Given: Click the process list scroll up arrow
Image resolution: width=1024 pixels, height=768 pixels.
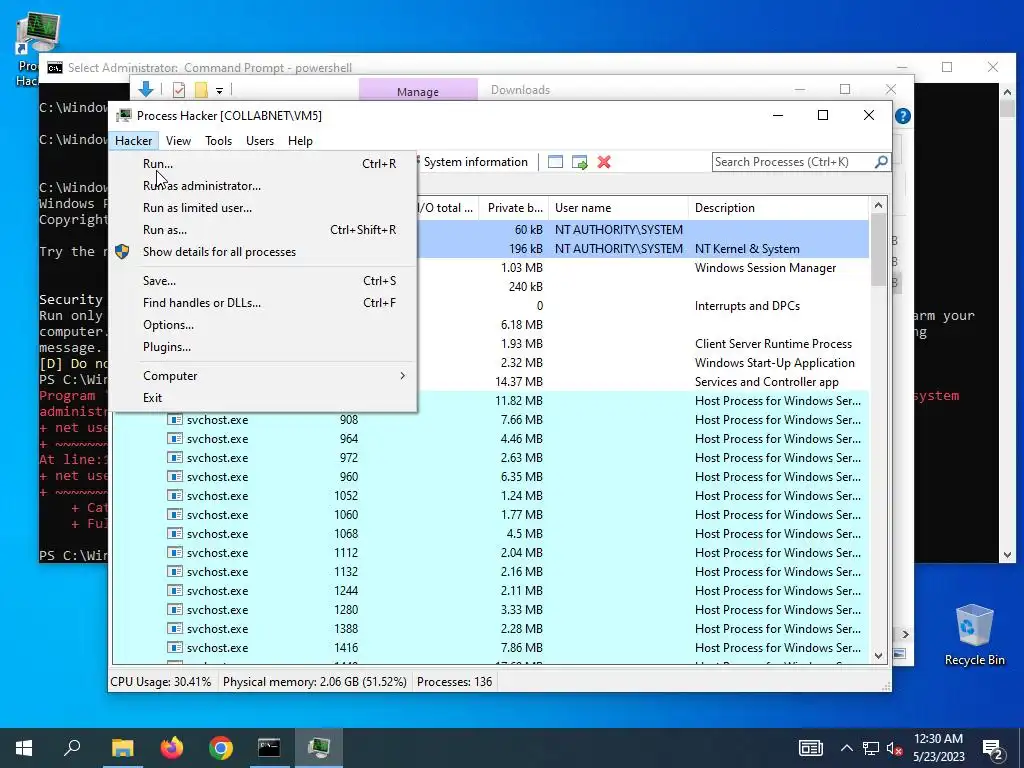Looking at the screenshot, I should (x=878, y=205).
